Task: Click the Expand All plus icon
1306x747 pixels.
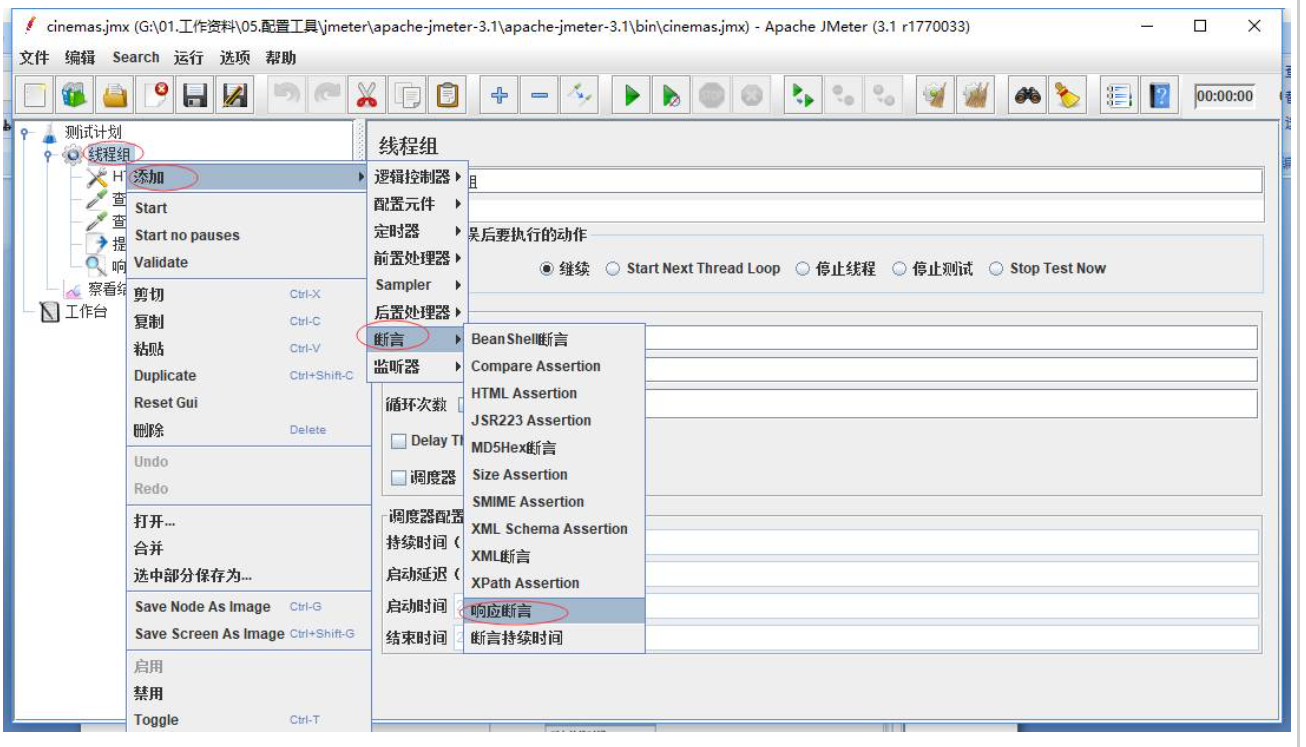Action: tap(499, 96)
